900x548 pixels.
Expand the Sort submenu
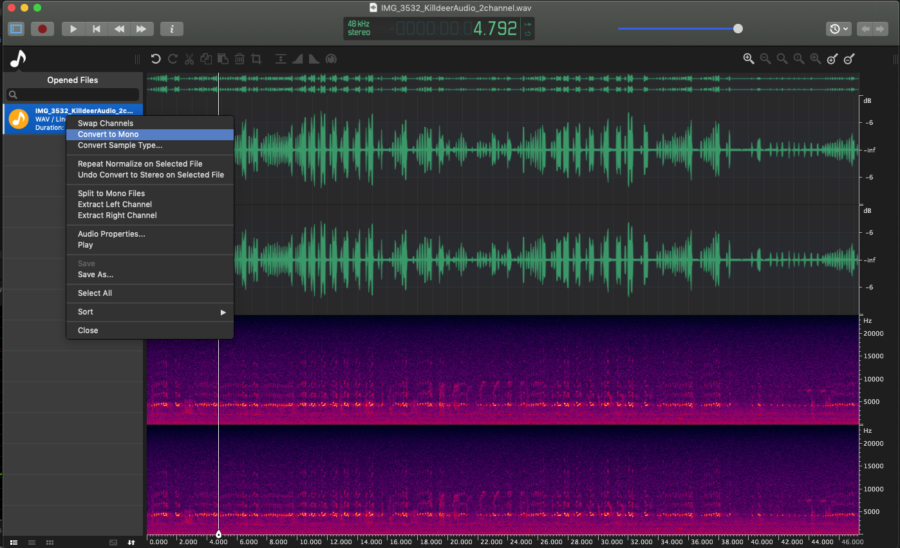[x=150, y=312]
